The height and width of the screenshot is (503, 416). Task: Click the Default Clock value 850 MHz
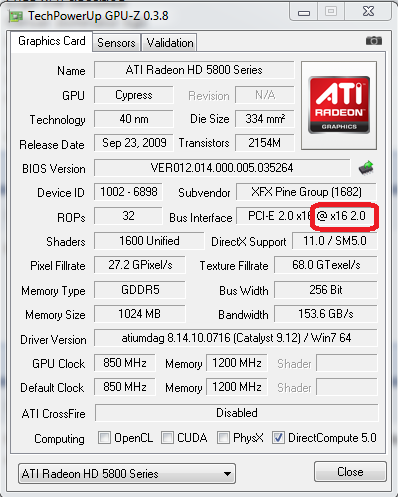pos(125,387)
